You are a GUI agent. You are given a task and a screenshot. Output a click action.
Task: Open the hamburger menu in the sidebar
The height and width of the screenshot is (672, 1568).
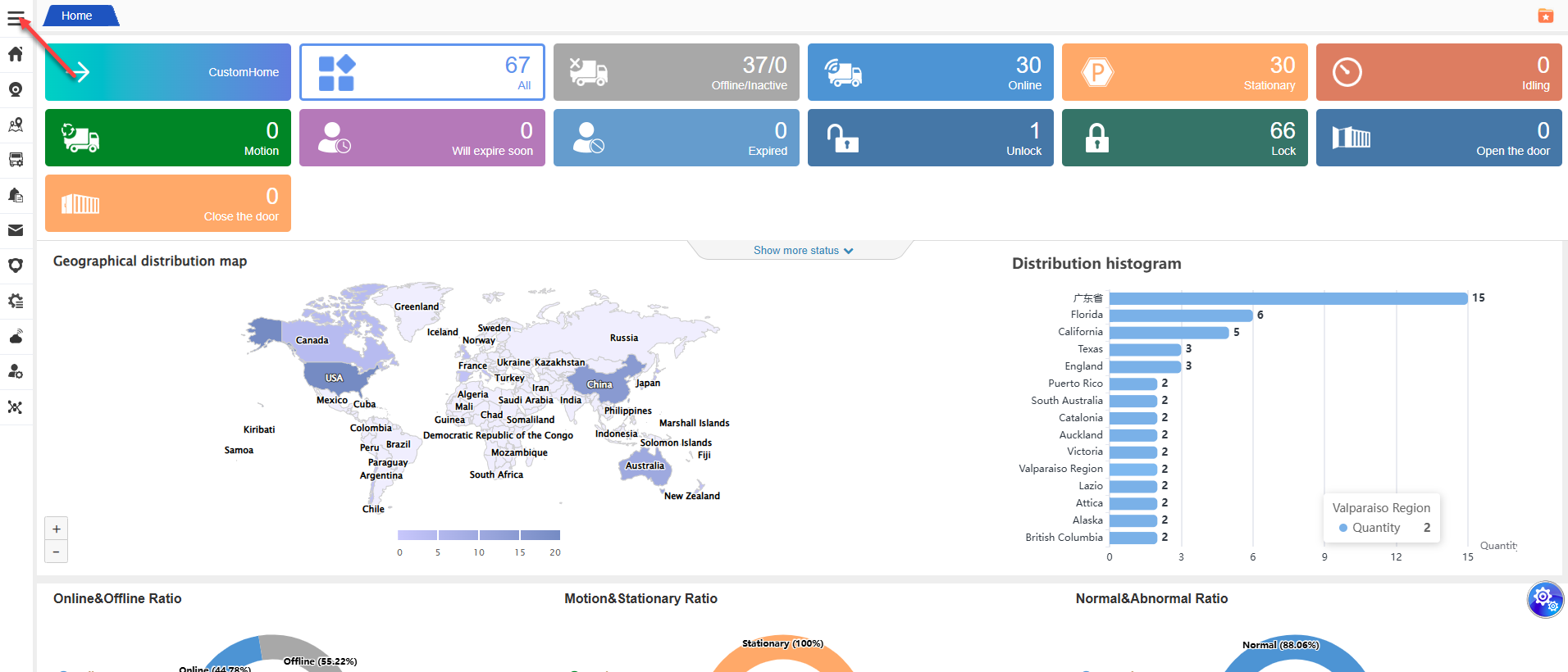[x=16, y=18]
